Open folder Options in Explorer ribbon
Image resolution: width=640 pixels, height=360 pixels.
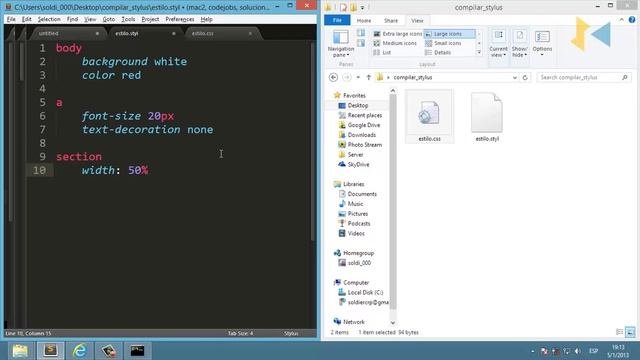point(542,43)
